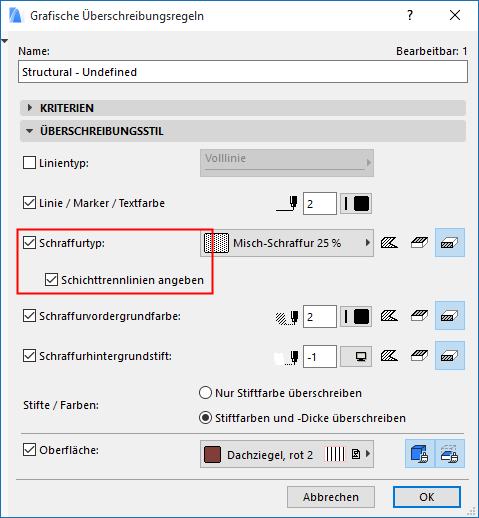Click the vectorial hatch preview in Oberfläche dropdown

335,454
